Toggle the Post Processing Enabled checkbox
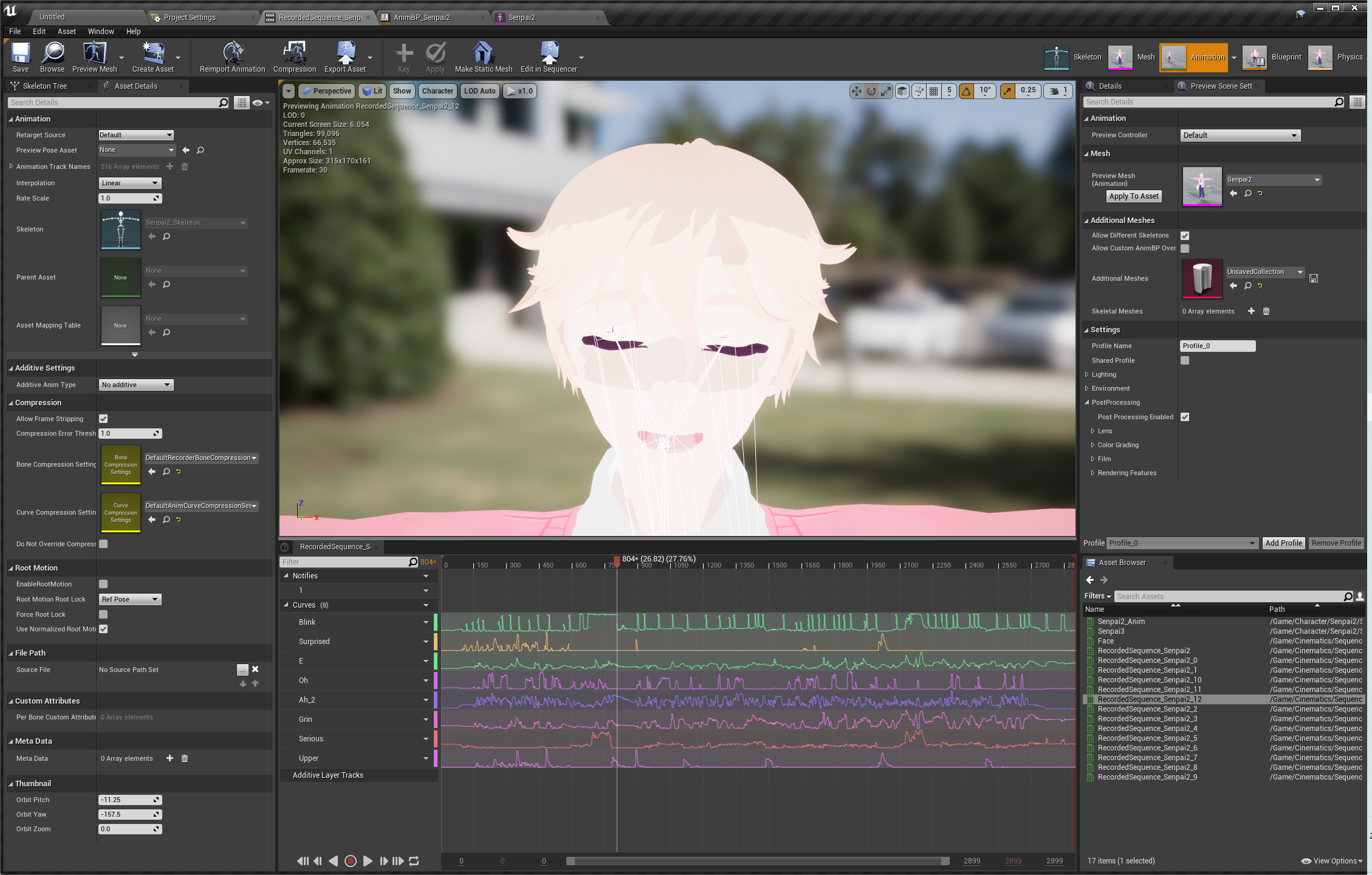 click(1185, 417)
